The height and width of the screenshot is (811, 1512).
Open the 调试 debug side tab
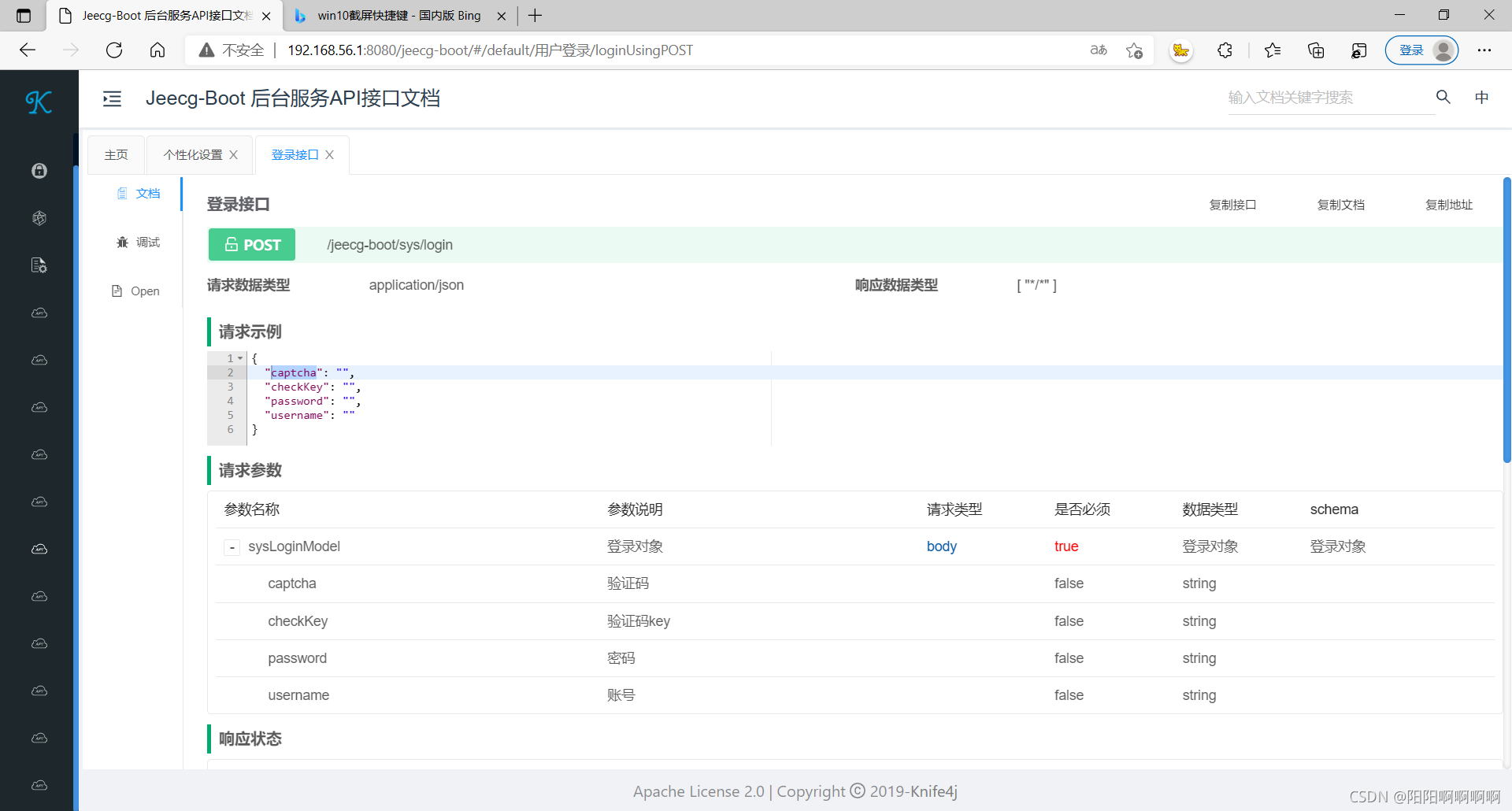tap(139, 243)
